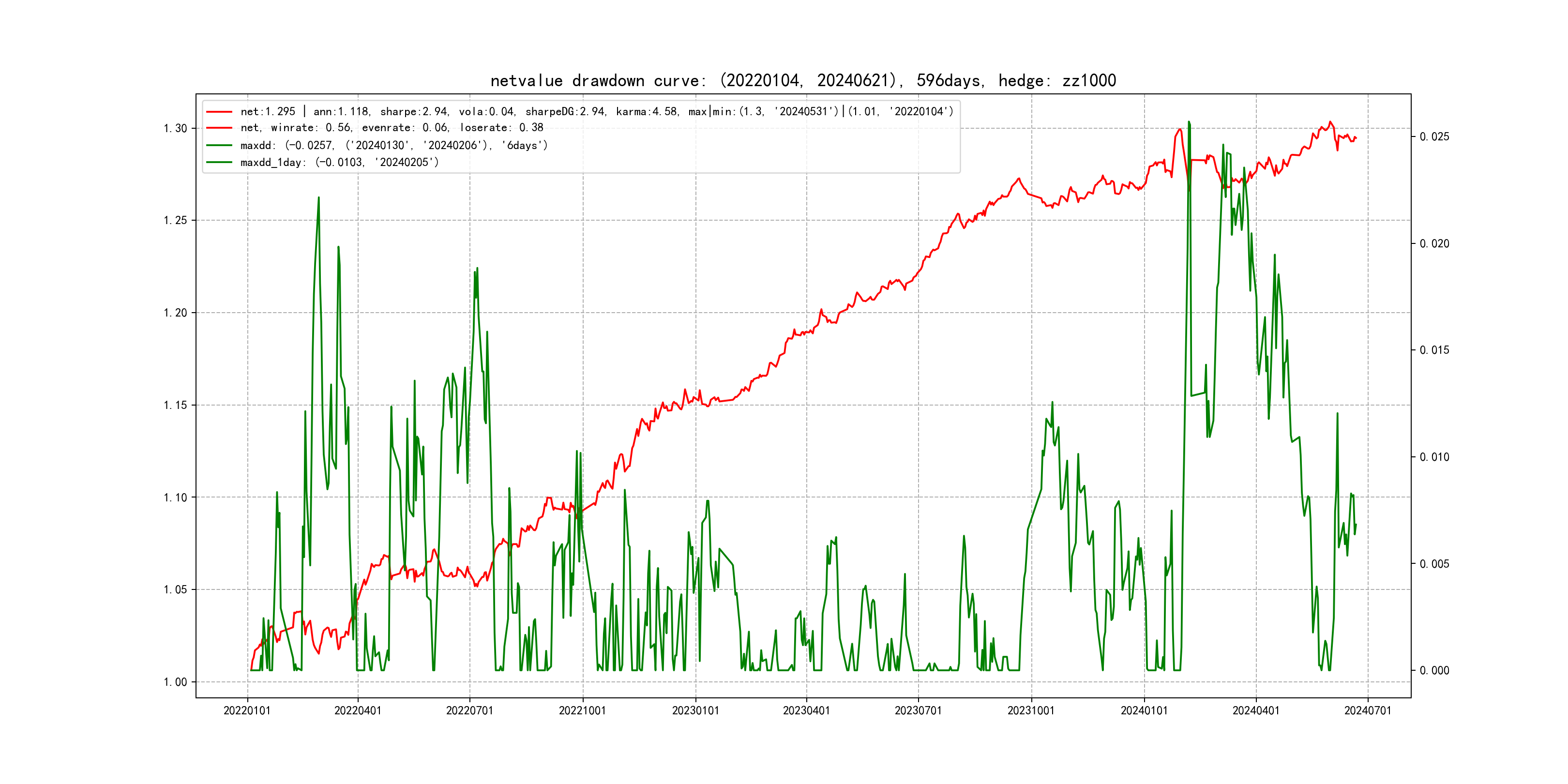This screenshot has height=784, width=1568.
Task: Click the 20220701 x-axis date label
Action: coord(469,711)
